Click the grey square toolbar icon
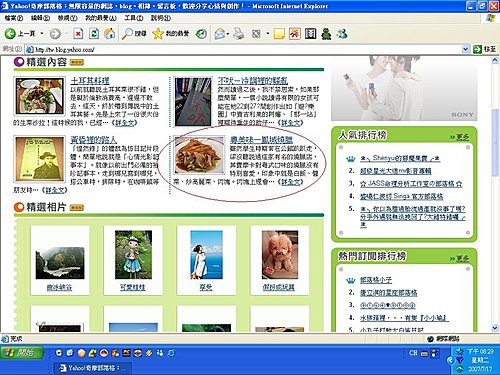Image resolution: width=500 pixels, height=375 pixels. pos(256,34)
